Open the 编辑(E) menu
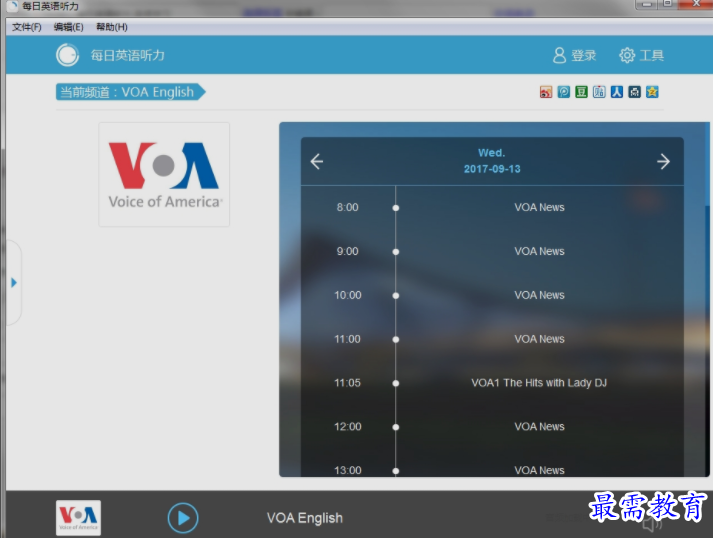 (x=68, y=27)
